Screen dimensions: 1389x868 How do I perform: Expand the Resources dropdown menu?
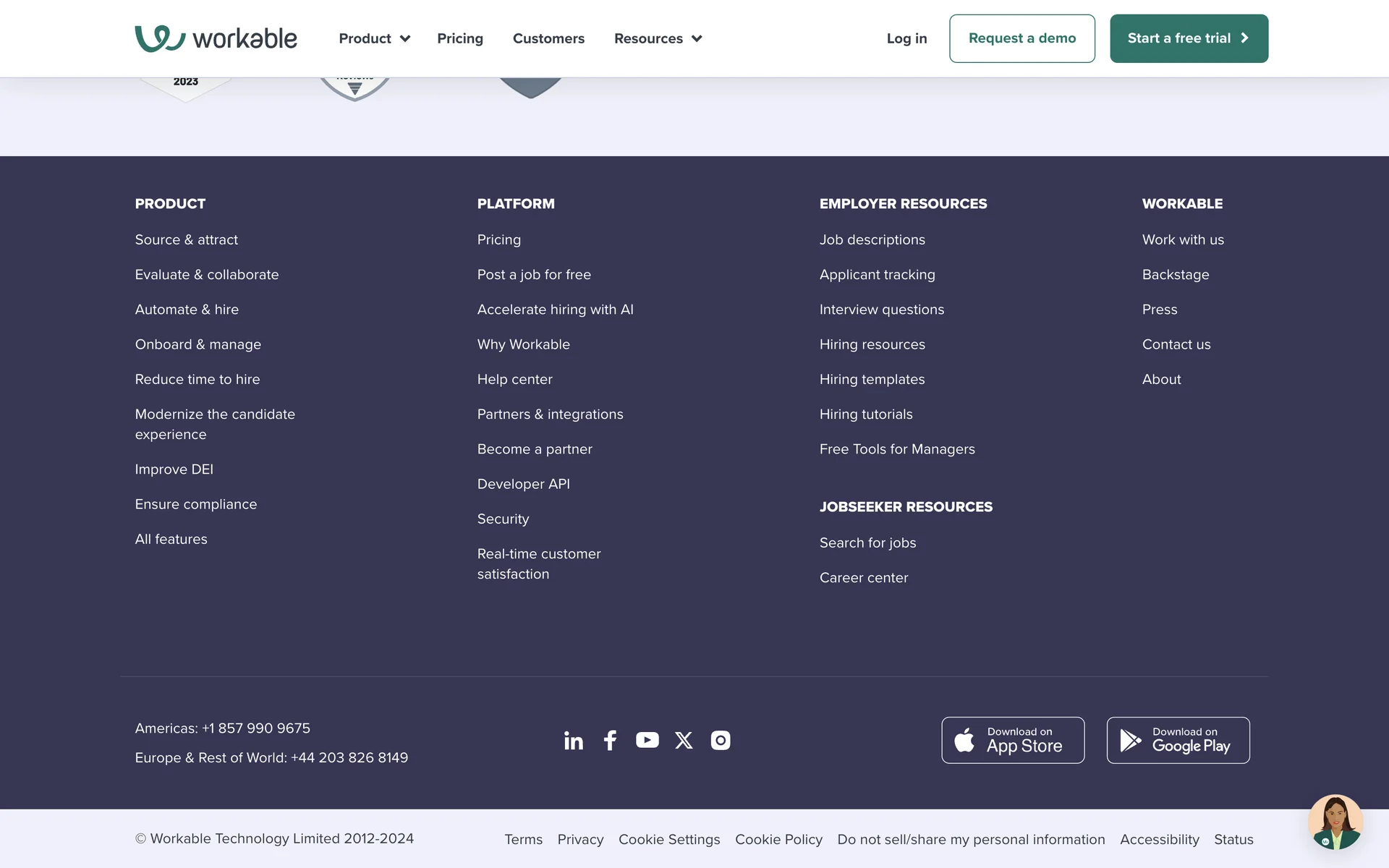pos(658,38)
